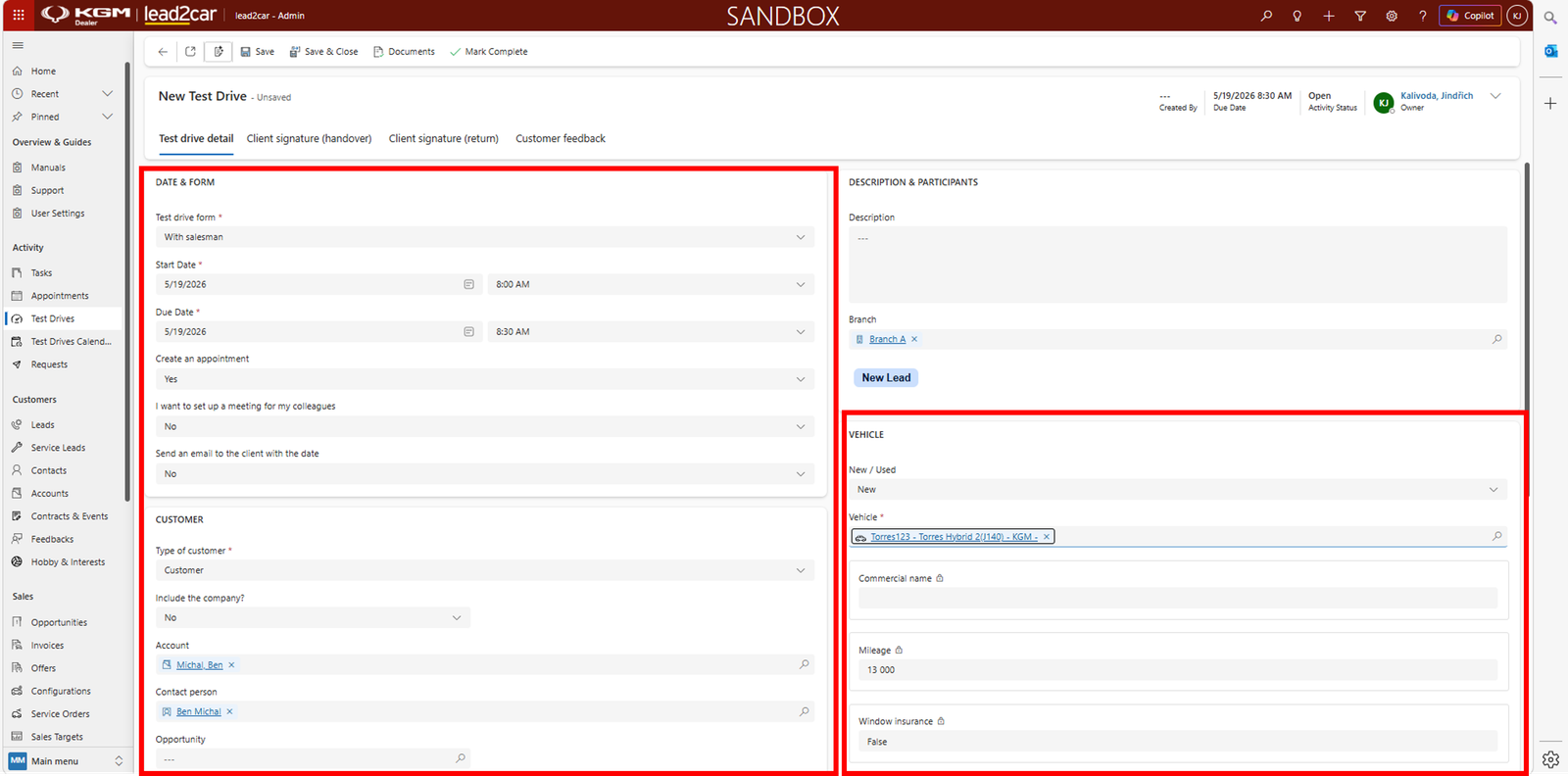
Task: Click the Mark Complete button
Action: point(489,52)
